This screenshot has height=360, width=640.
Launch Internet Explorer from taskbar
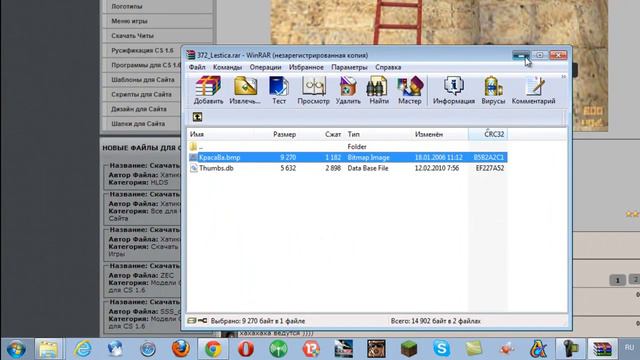click(82, 349)
